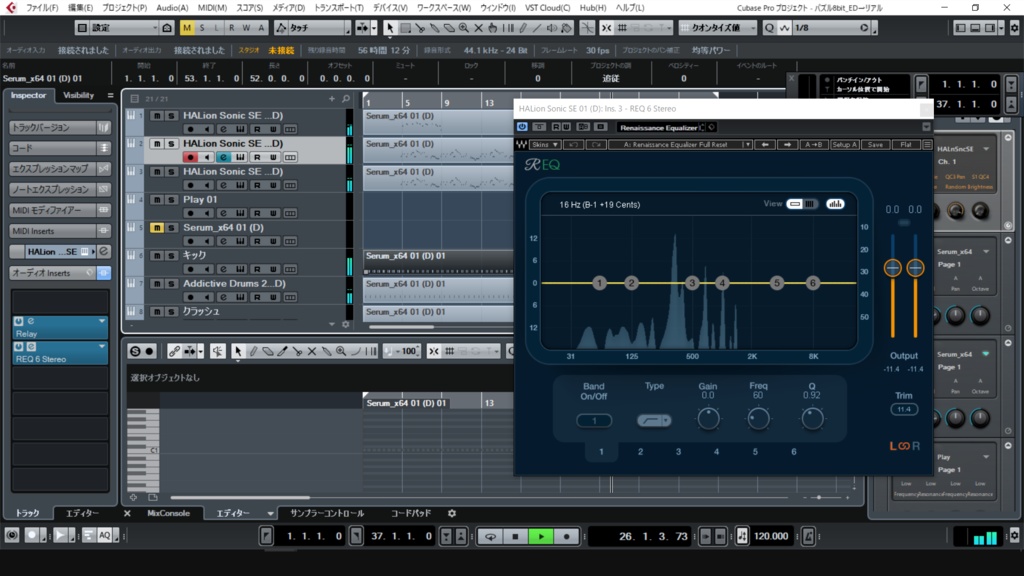
Task: Select EQ band marker 5 on graph
Action: 776,283
